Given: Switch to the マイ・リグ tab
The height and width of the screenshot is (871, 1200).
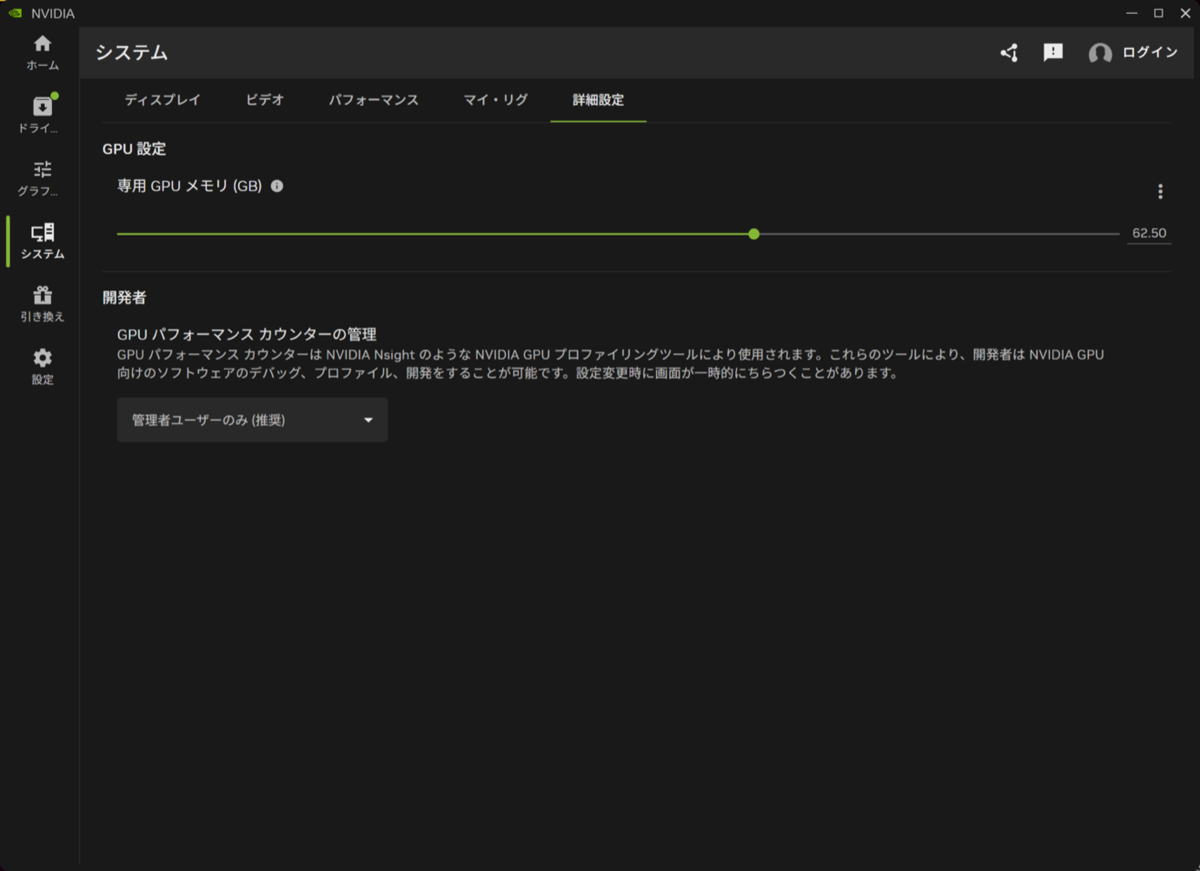Looking at the screenshot, I should click(x=496, y=100).
